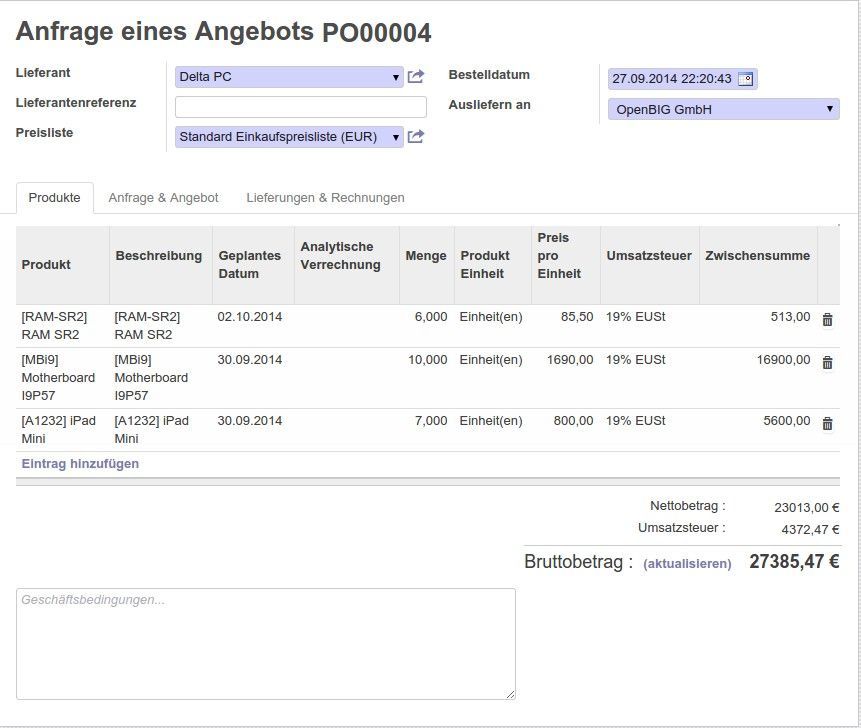Click aktualisieren to update total

coord(687,564)
